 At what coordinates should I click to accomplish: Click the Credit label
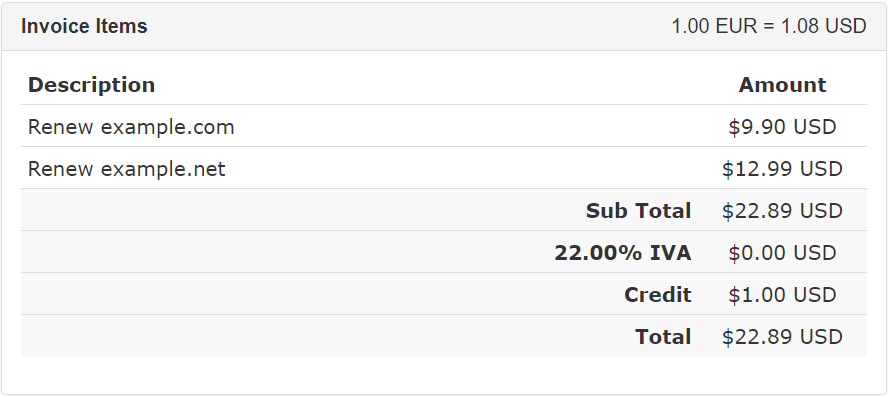[x=658, y=294]
